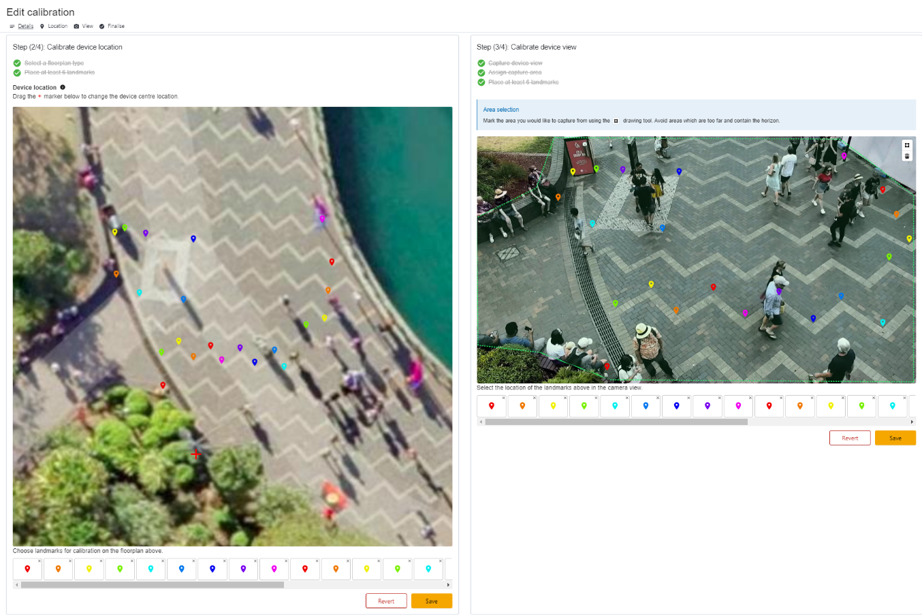Choose the magenta landmark tile under floorplan
This screenshot has height=615, width=922.
click(x=274, y=569)
